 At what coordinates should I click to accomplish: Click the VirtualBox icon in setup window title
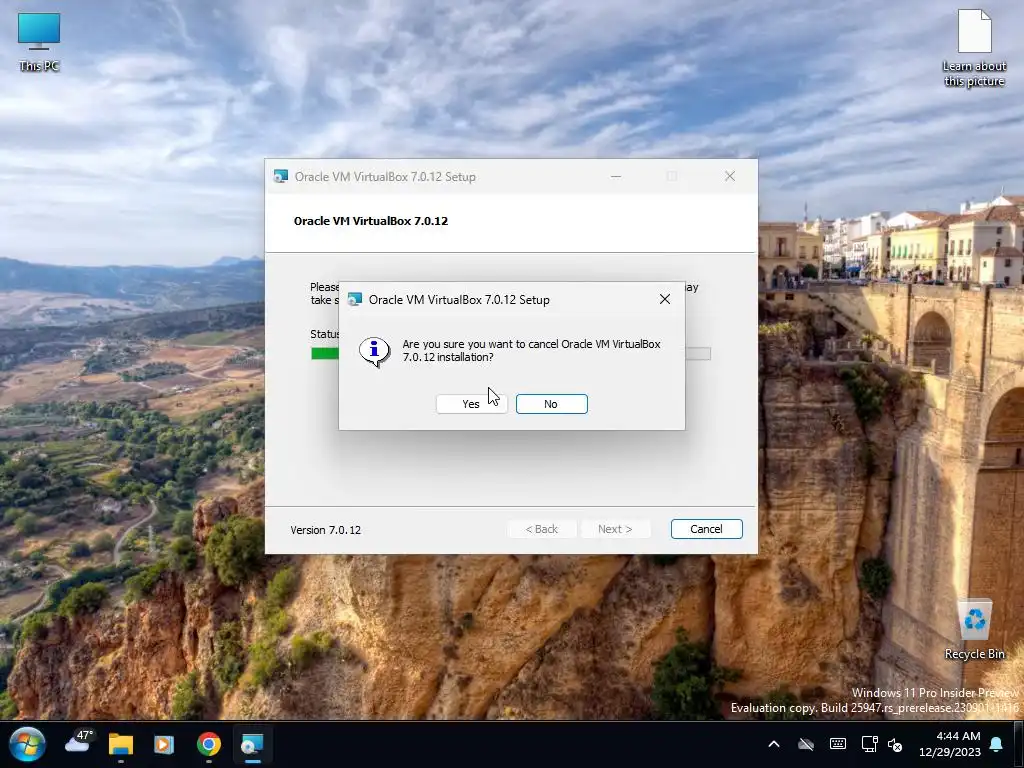click(281, 176)
